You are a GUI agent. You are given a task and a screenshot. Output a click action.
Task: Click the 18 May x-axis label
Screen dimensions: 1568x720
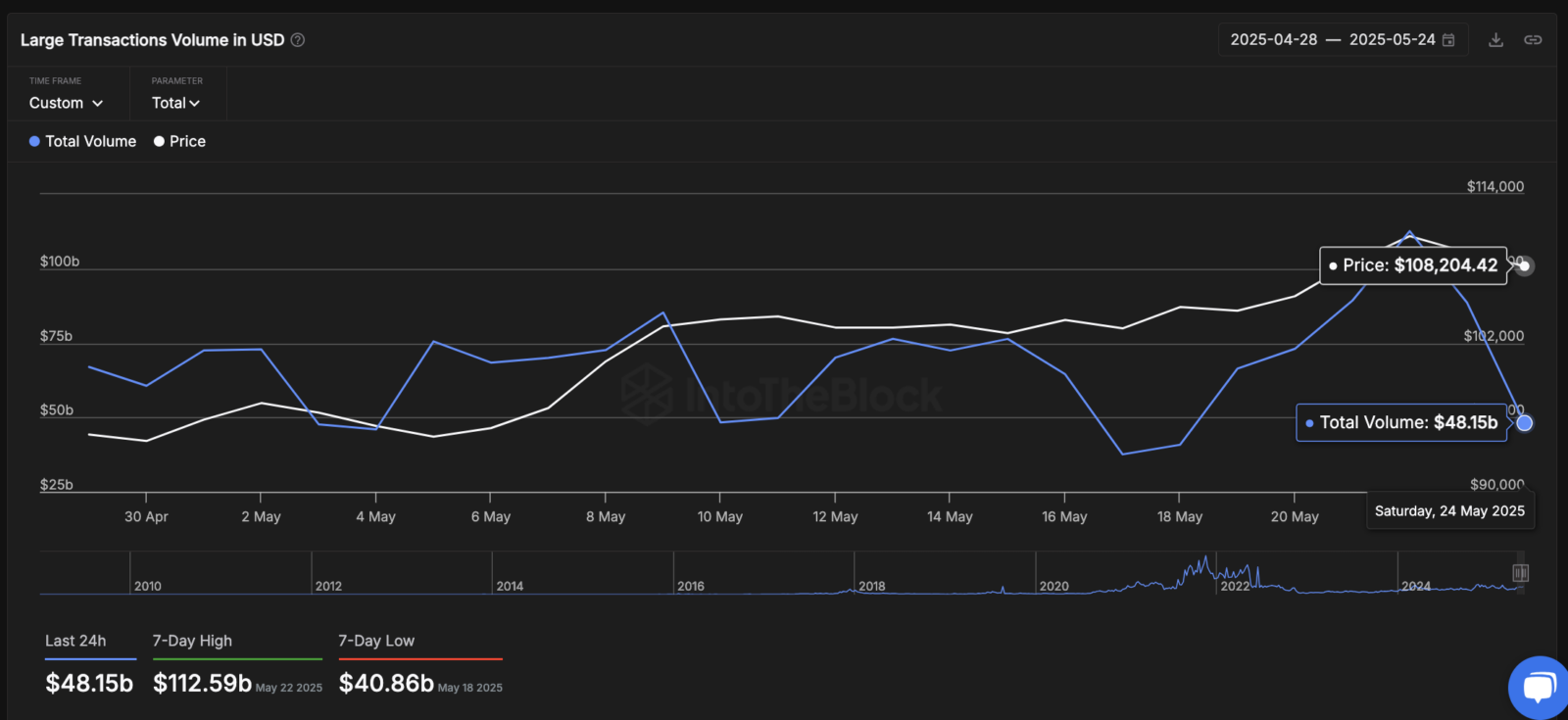pyautogui.click(x=1180, y=516)
